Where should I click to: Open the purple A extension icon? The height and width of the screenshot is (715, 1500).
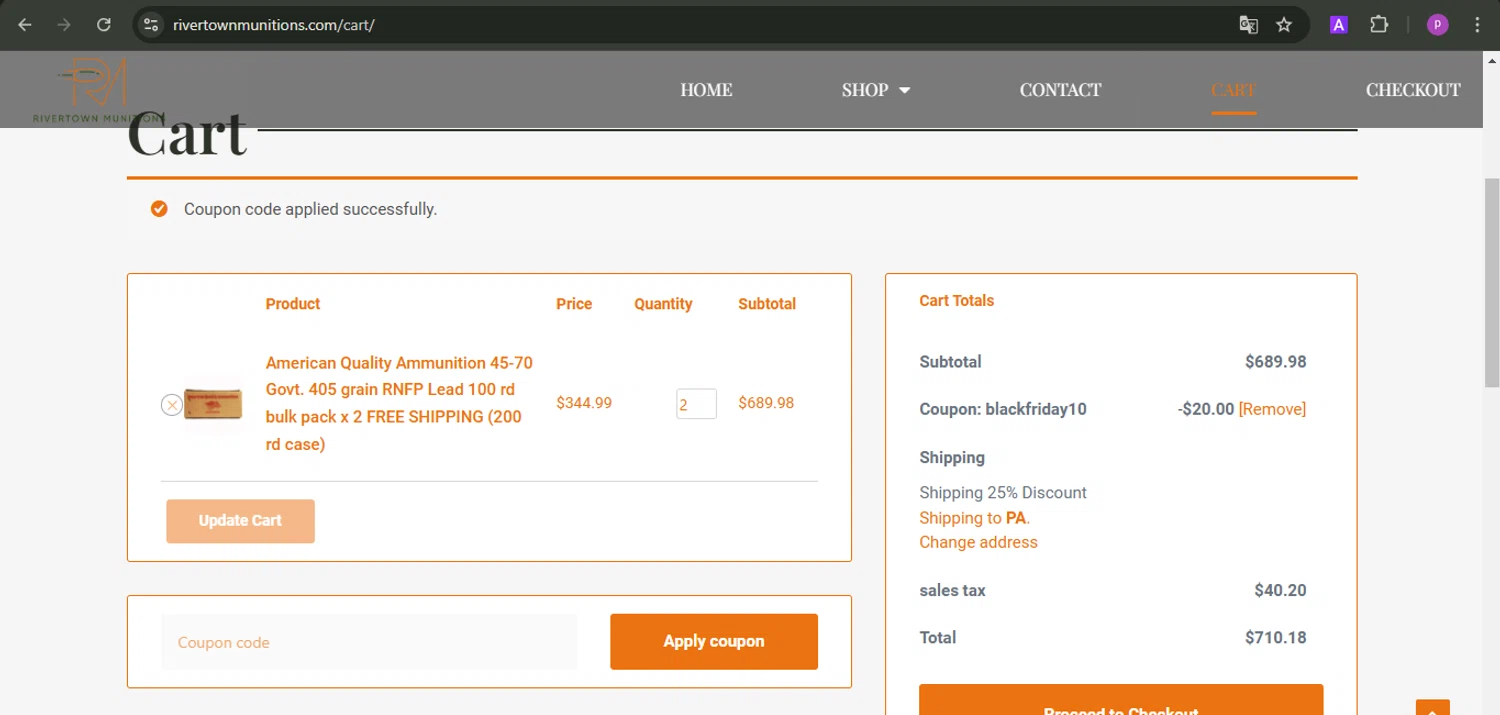coord(1338,25)
